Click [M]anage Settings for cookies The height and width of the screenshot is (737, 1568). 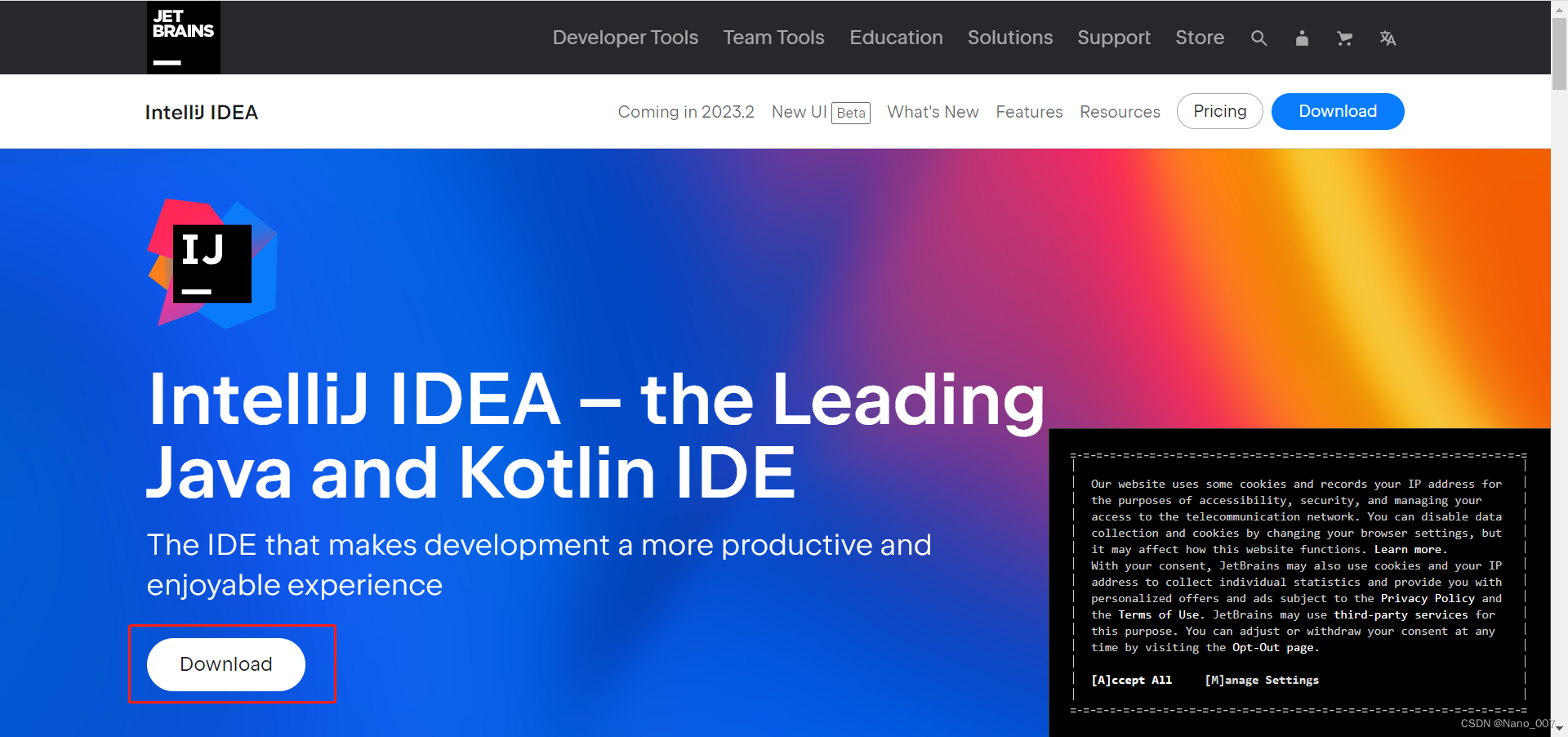tap(1262, 680)
